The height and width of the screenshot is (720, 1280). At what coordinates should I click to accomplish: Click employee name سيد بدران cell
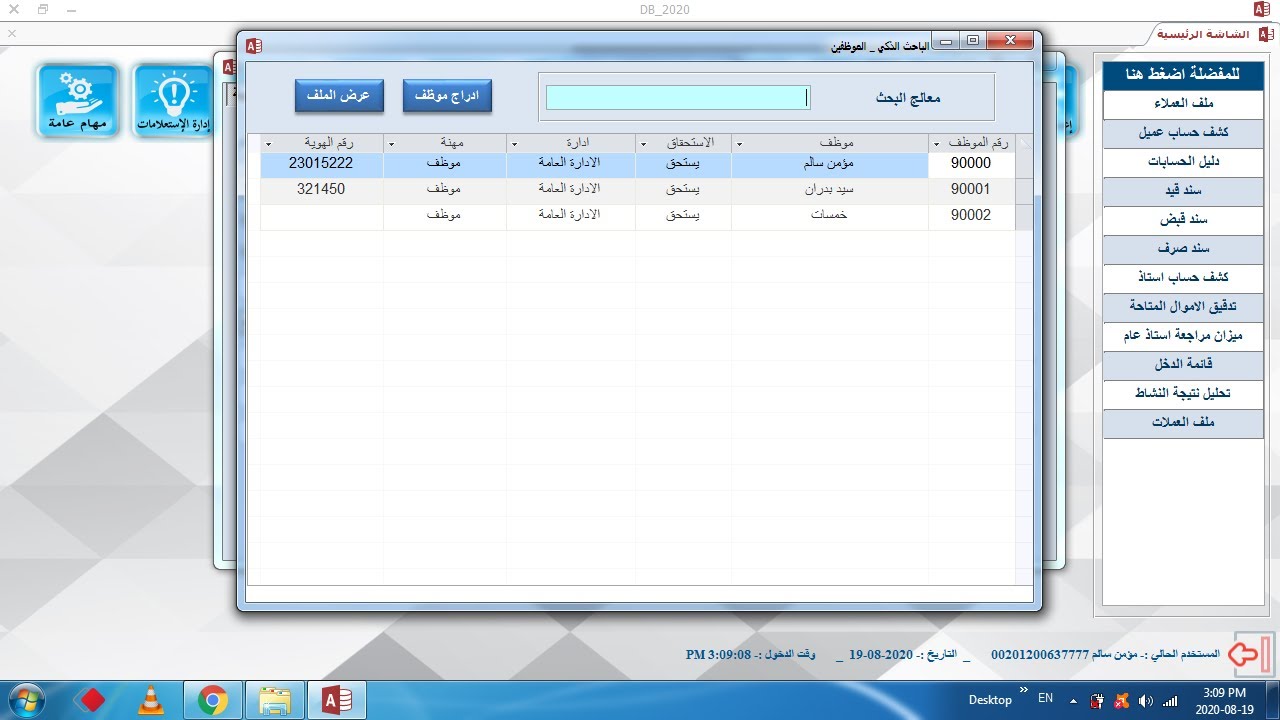pos(830,190)
